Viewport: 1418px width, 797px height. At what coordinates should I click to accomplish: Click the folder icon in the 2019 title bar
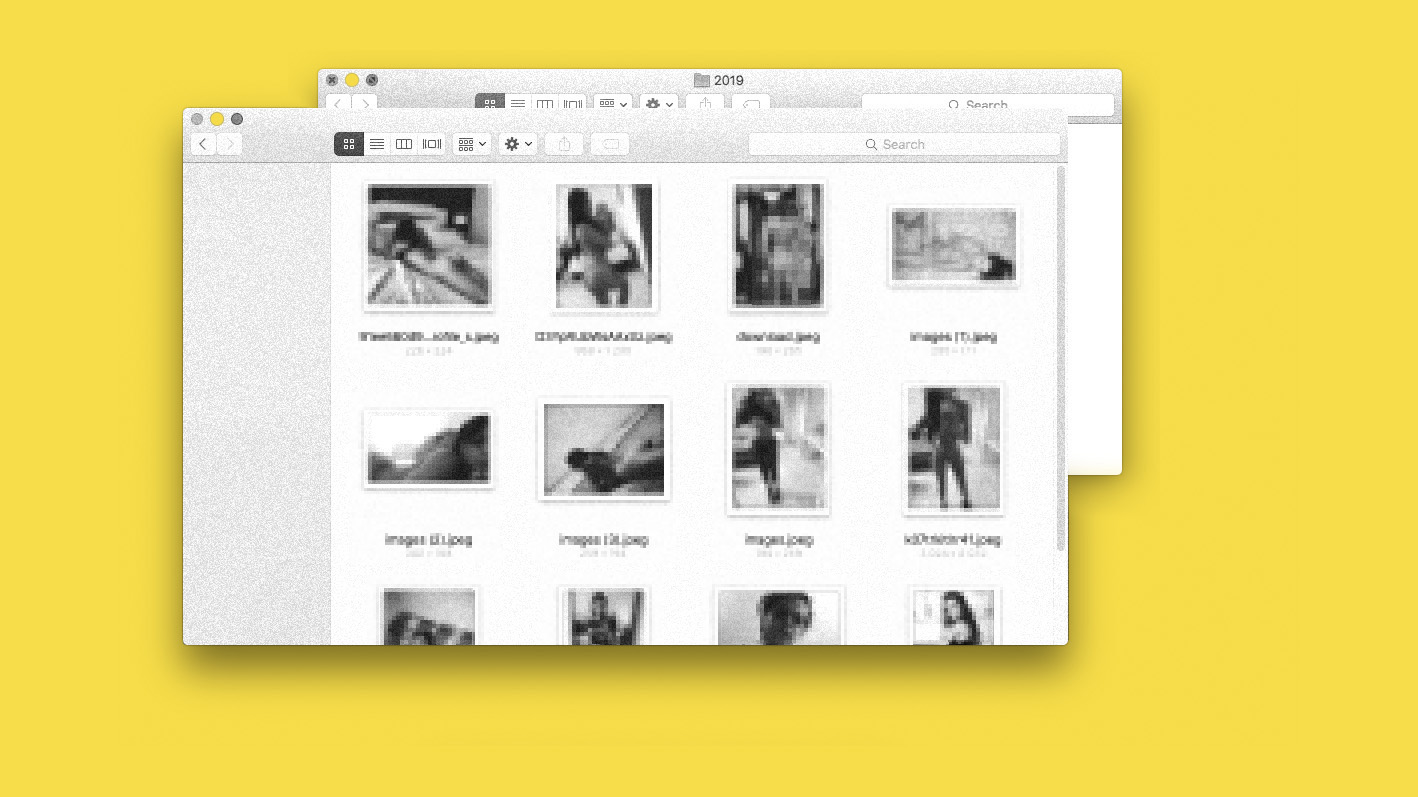702,80
